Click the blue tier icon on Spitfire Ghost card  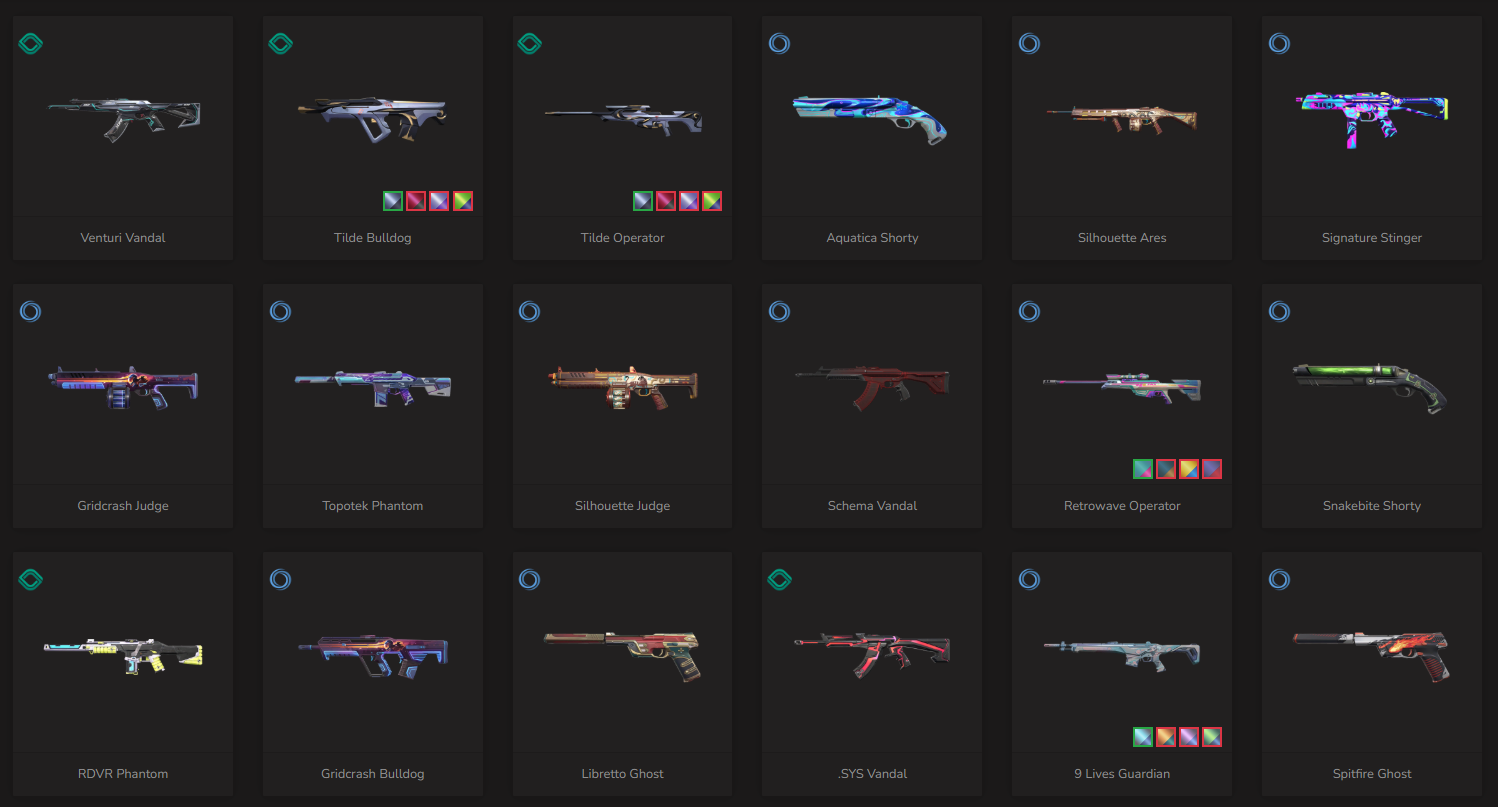tap(1279, 580)
